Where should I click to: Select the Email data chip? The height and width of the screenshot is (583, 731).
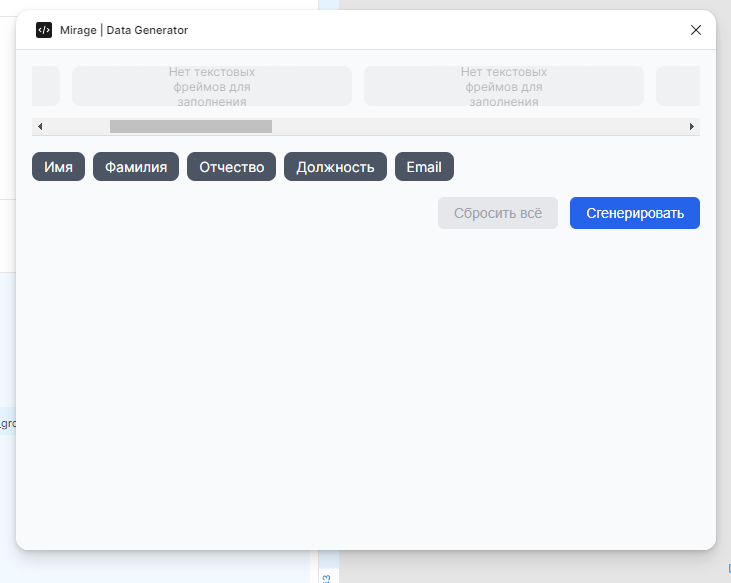point(424,167)
